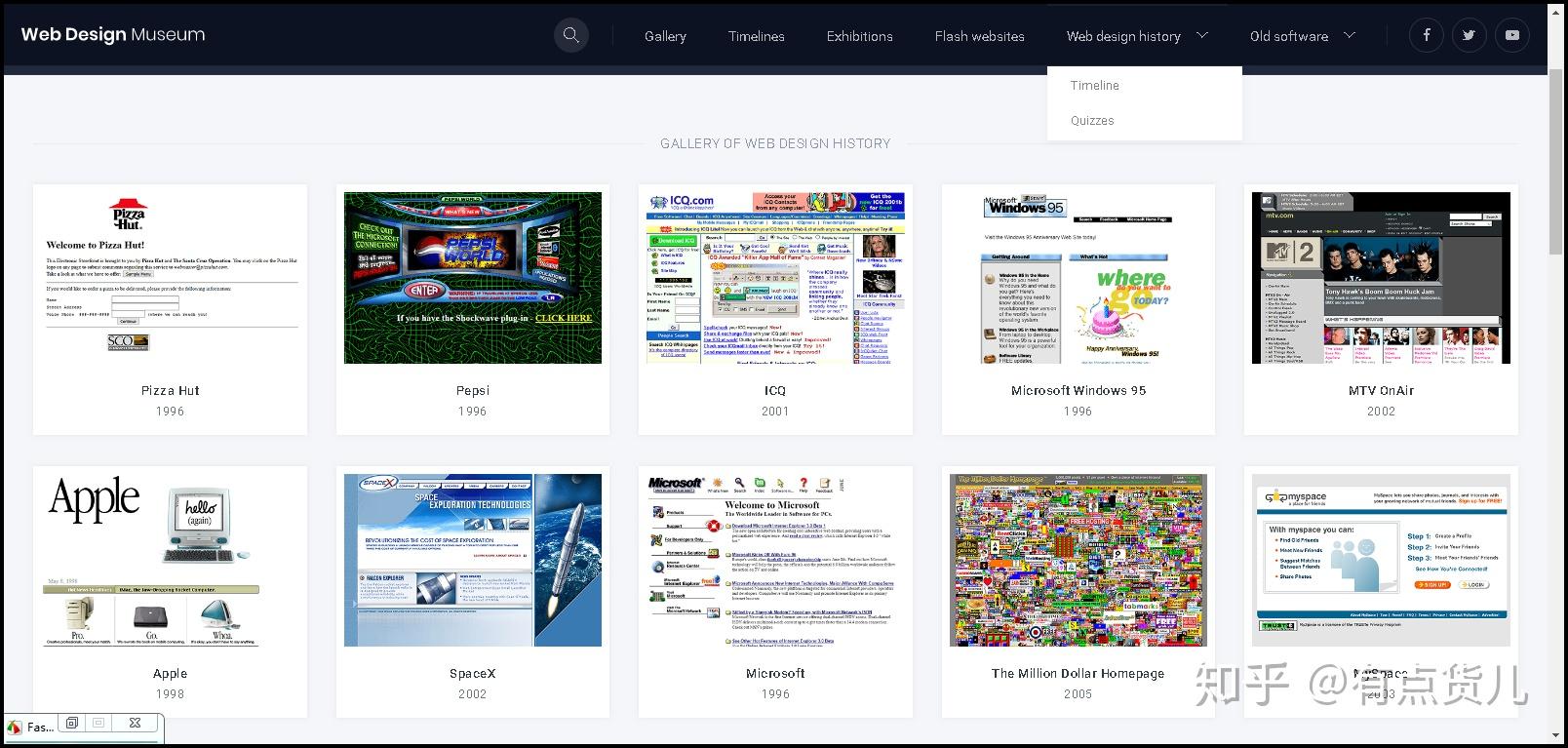This screenshot has width=1568, height=748.
Task: Expand the Web design history dropdown
Action: click(x=1137, y=36)
